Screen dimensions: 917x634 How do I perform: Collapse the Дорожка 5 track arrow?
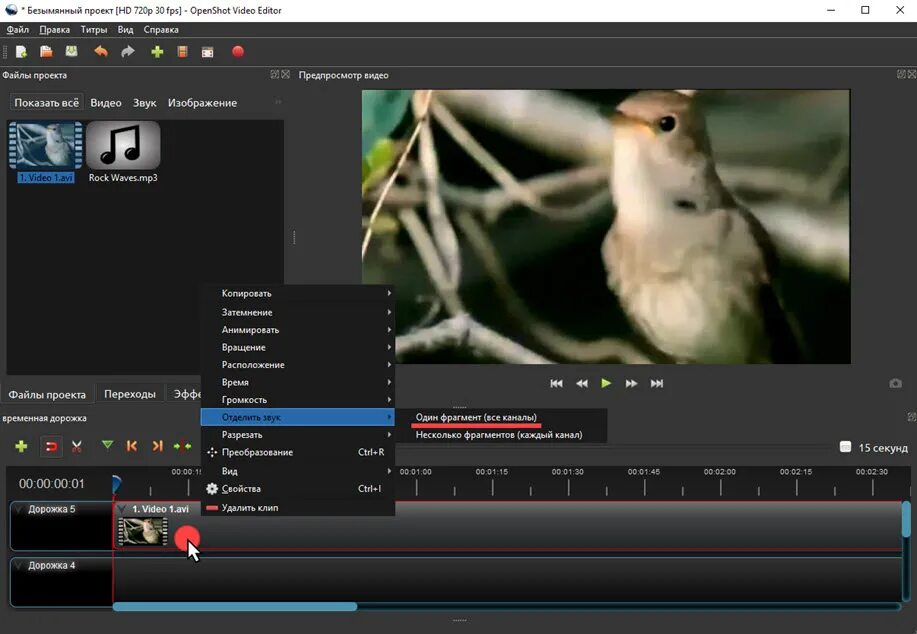pyautogui.click(x=19, y=509)
